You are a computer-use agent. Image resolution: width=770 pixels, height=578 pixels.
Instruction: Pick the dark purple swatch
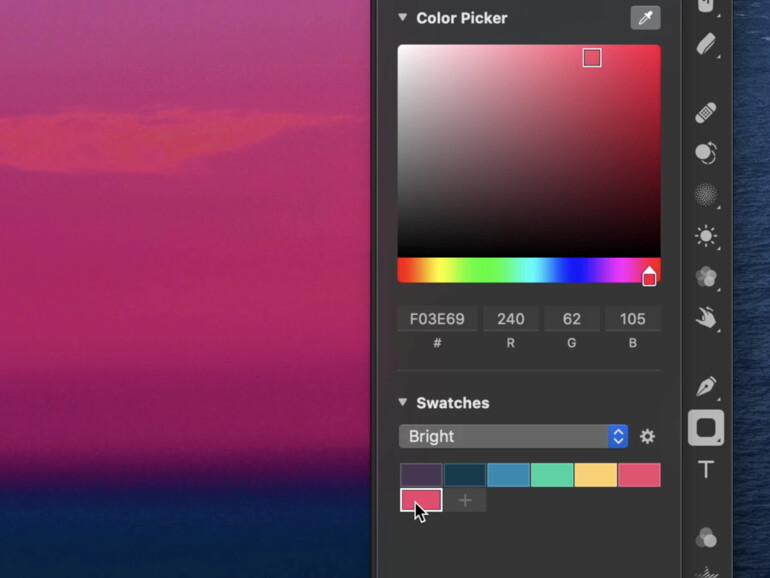(x=421, y=475)
